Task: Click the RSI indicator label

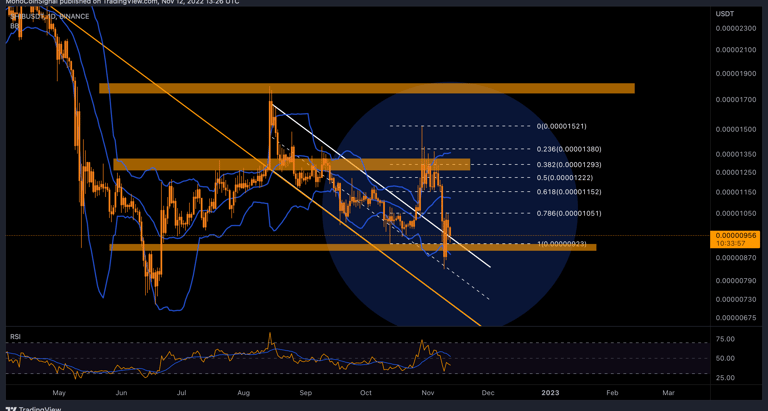Action: pos(15,337)
